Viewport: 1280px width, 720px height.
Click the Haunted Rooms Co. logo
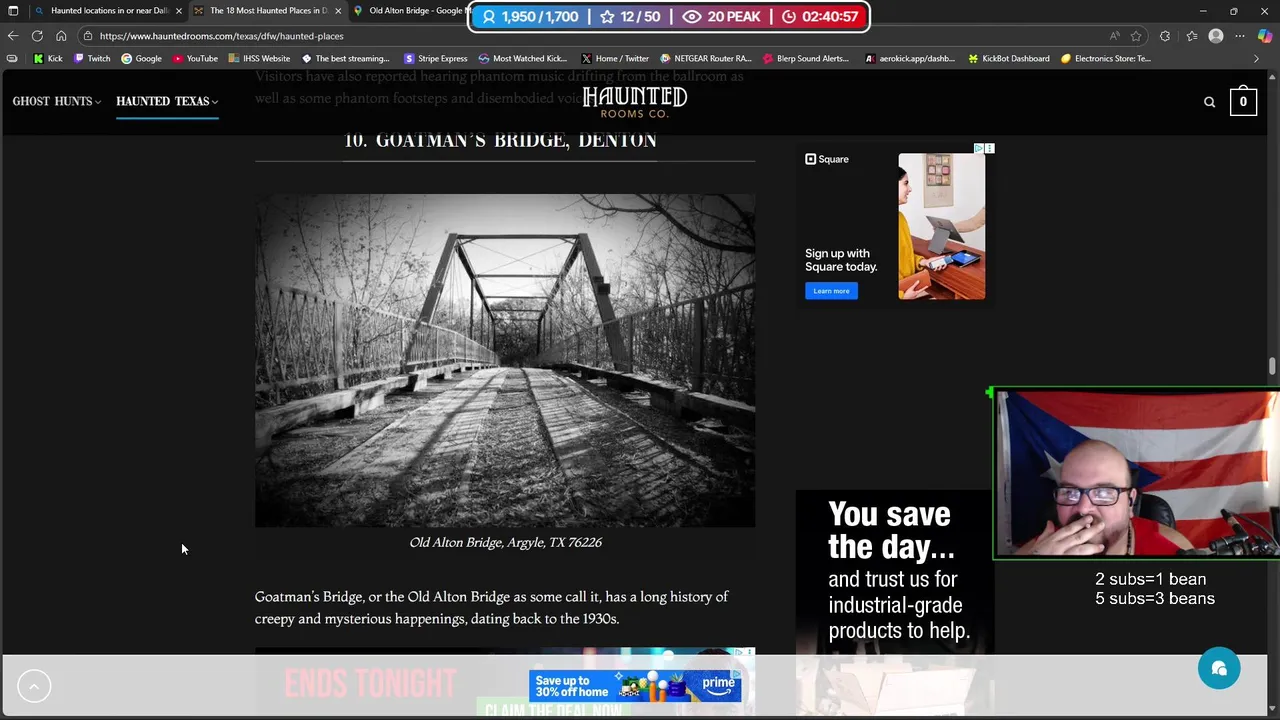point(635,102)
